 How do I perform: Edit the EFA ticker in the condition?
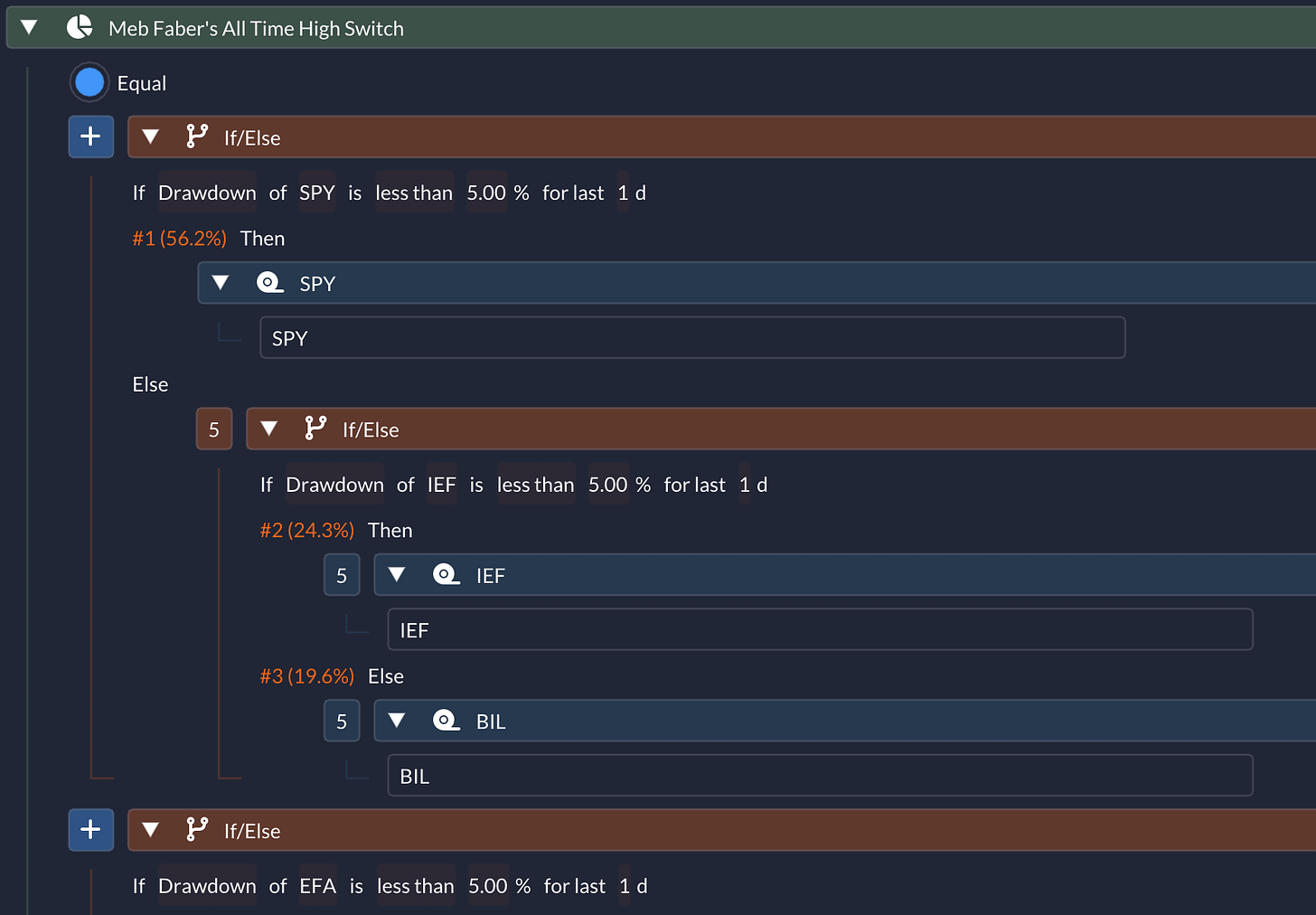tap(318, 886)
